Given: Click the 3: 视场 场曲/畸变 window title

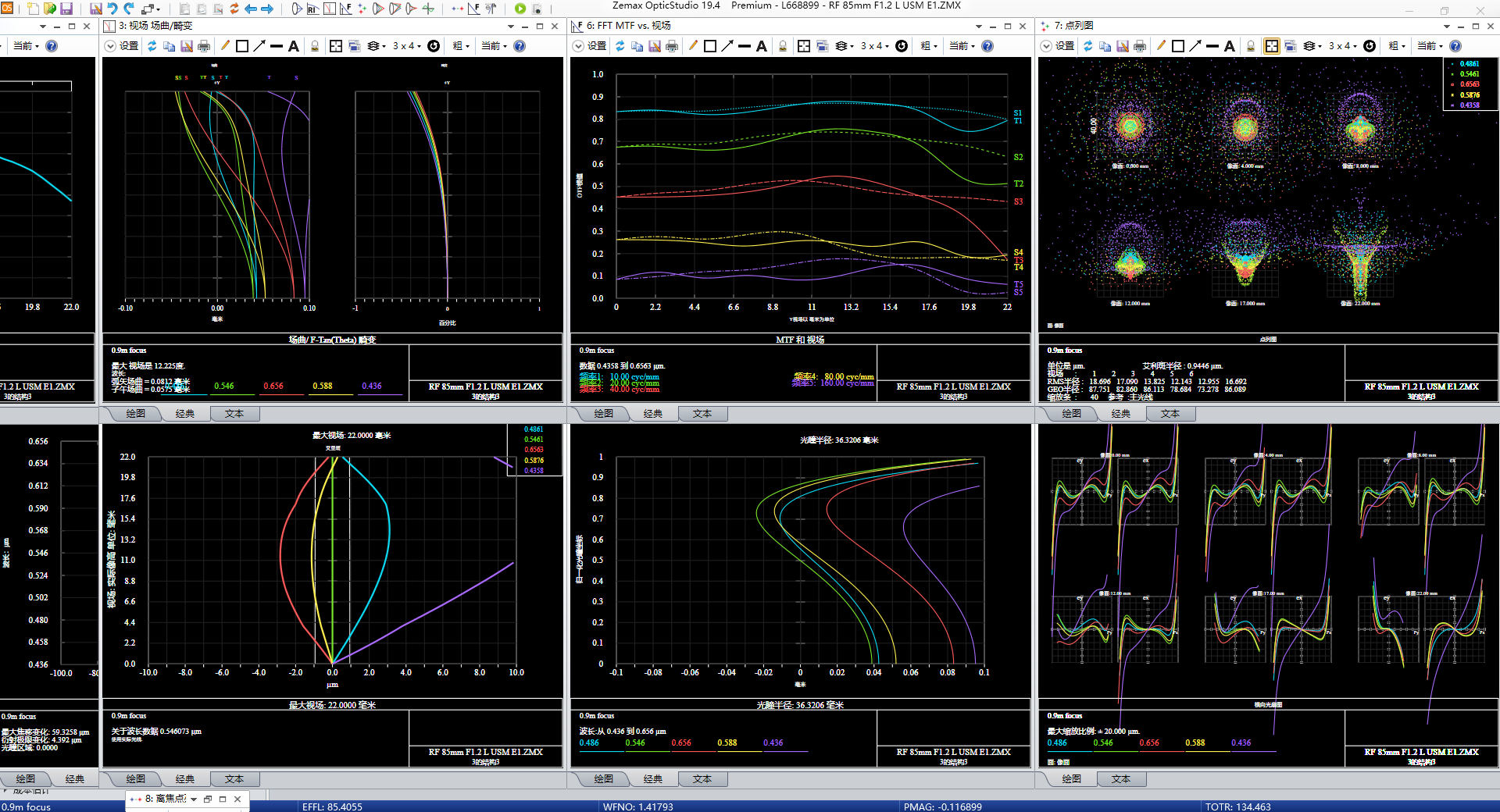Looking at the screenshot, I should (x=155, y=26).
